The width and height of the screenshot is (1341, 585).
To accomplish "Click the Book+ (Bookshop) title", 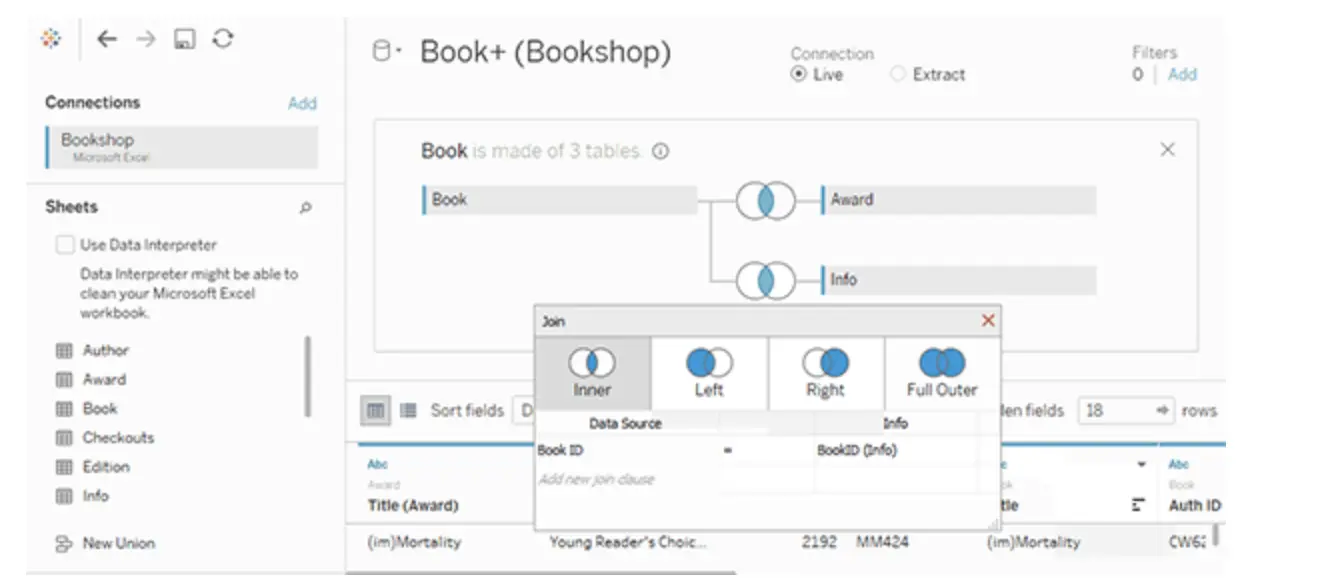I will (545, 52).
